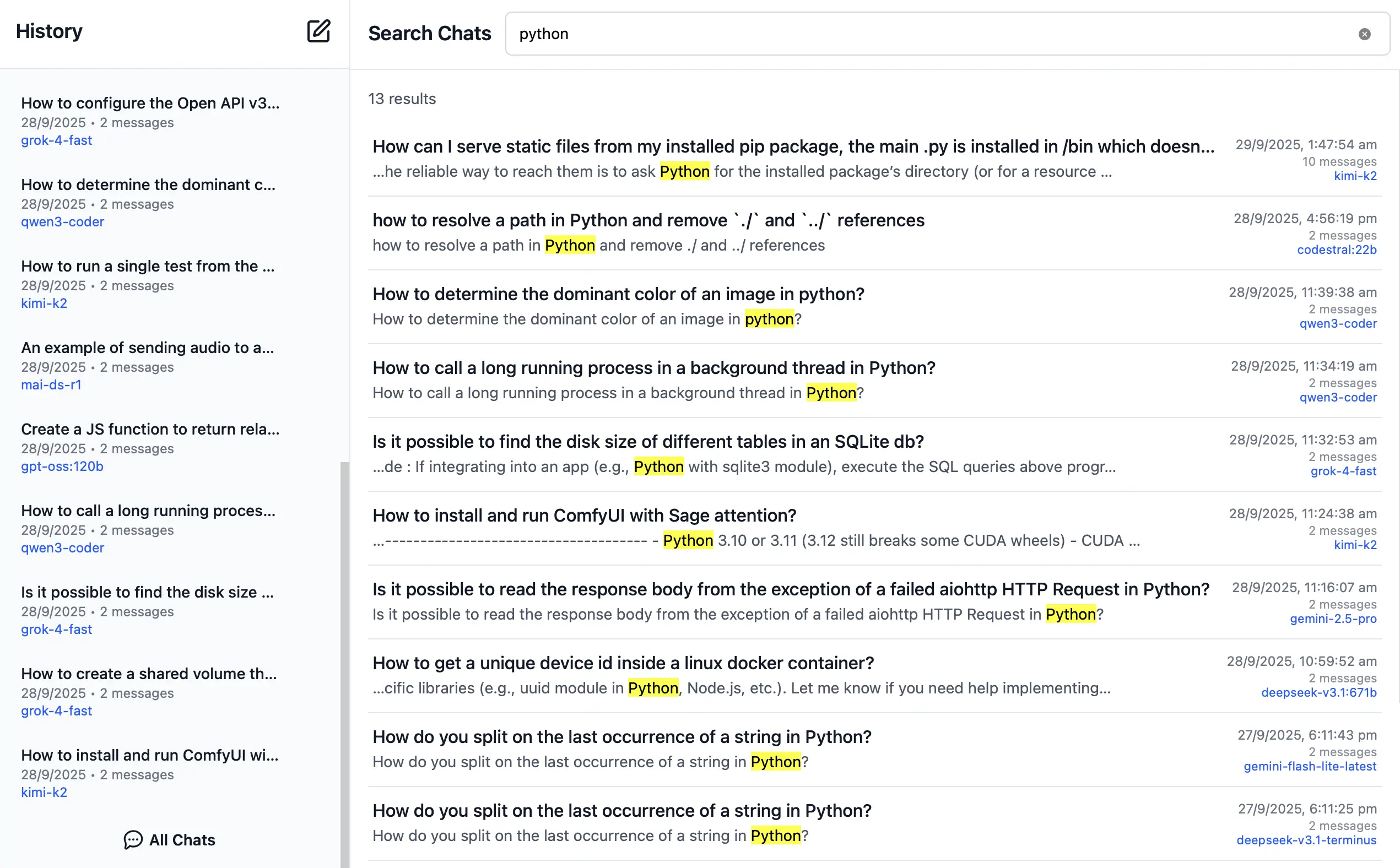This screenshot has height=868, width=1400.
Task: Open dominant color of an image search result
Action: pos(618,295)
